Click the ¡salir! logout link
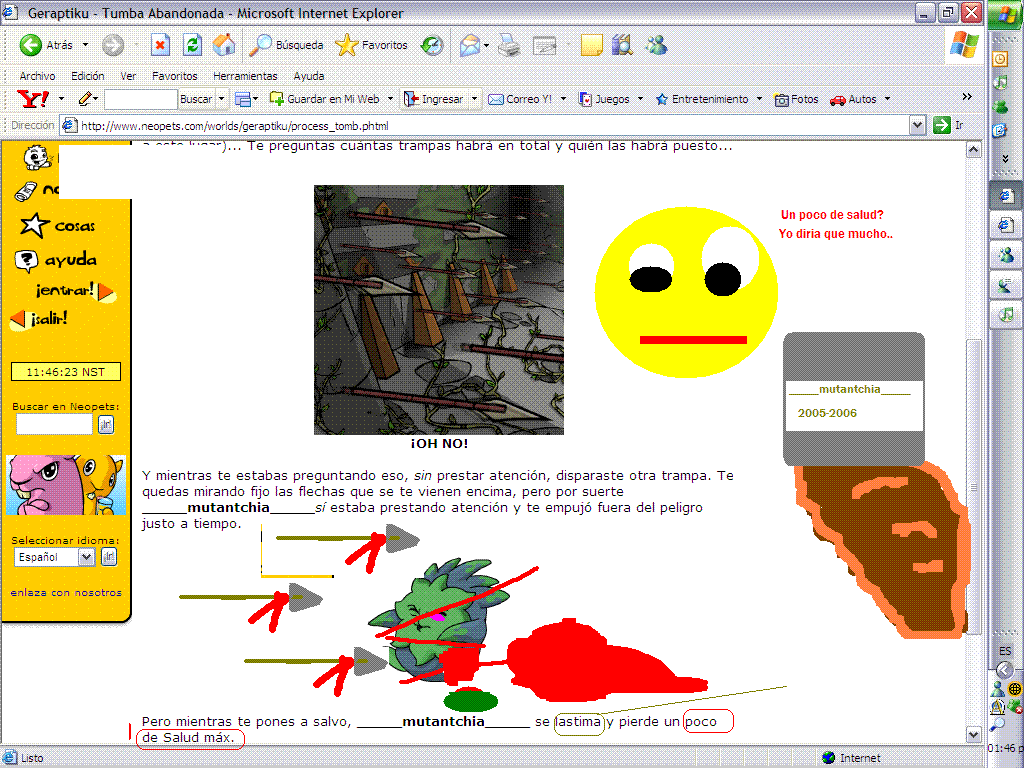 (x=39, y=319)
